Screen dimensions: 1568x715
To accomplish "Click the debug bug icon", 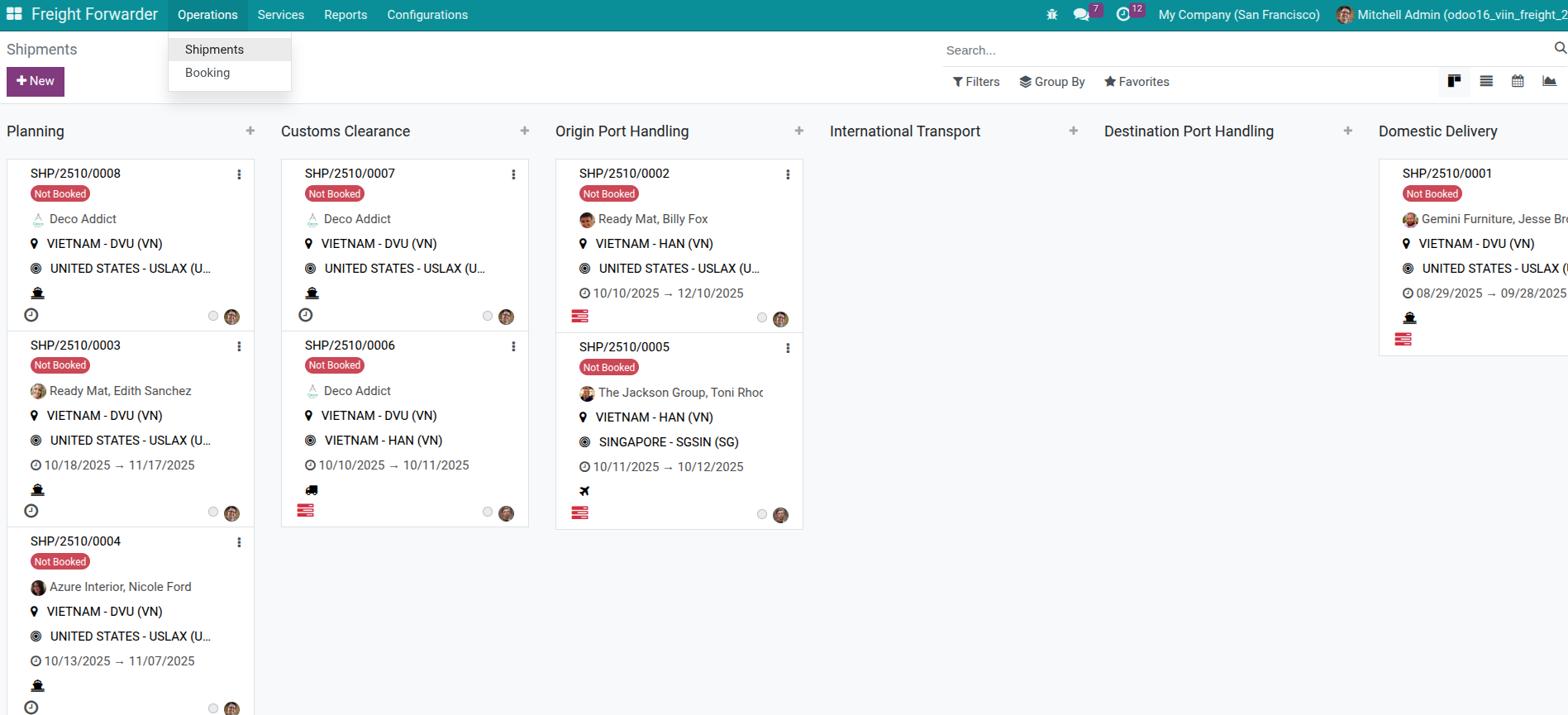I will click(x=1051, y=15).
